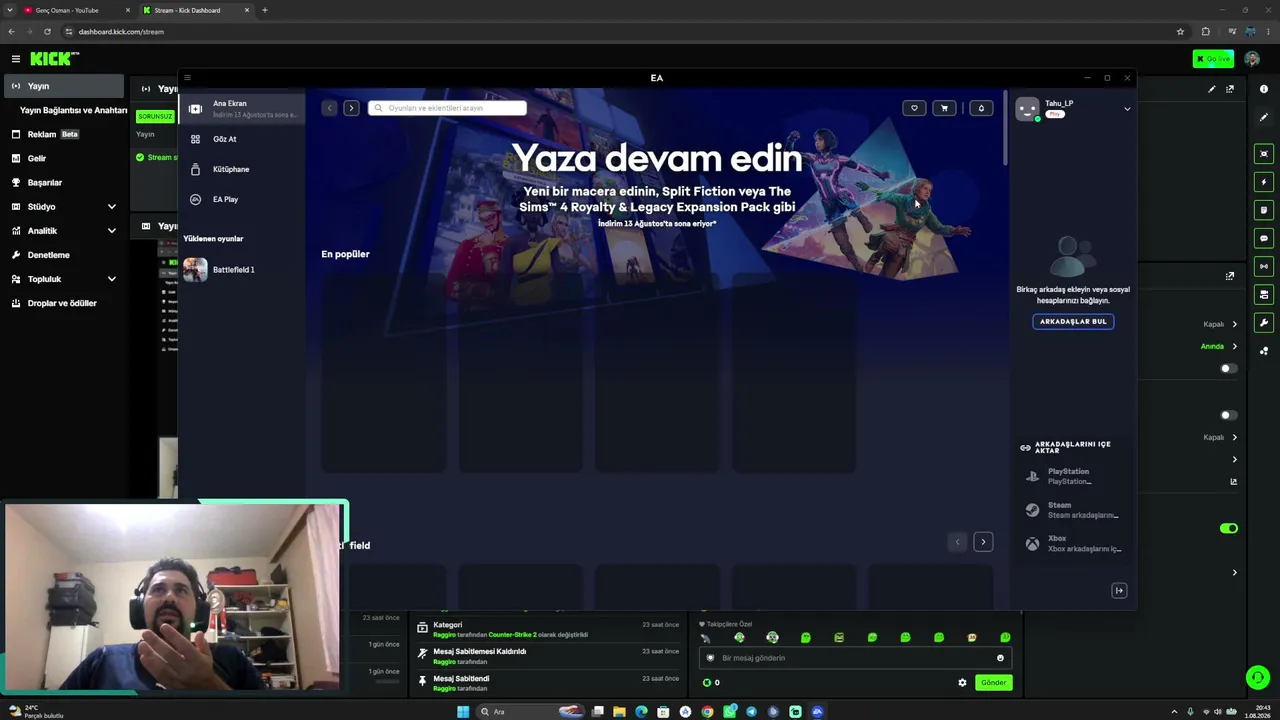The image size is (1280, 720).
Task: Click the Bir mesaj gönderin chat input
Action: [x=854, y=658]
